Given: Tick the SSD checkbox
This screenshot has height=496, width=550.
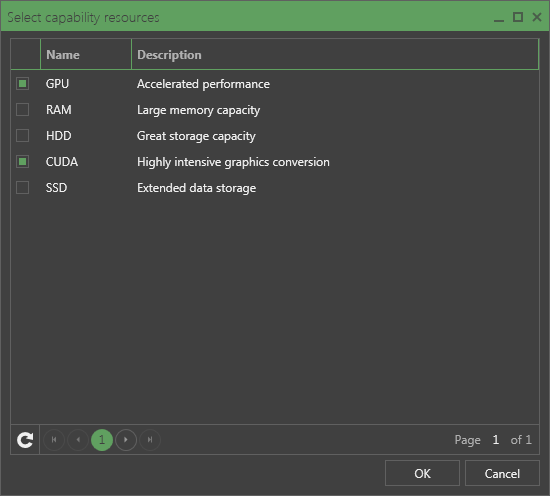Looking at the screenshot, I should click(x=22, y=187).
